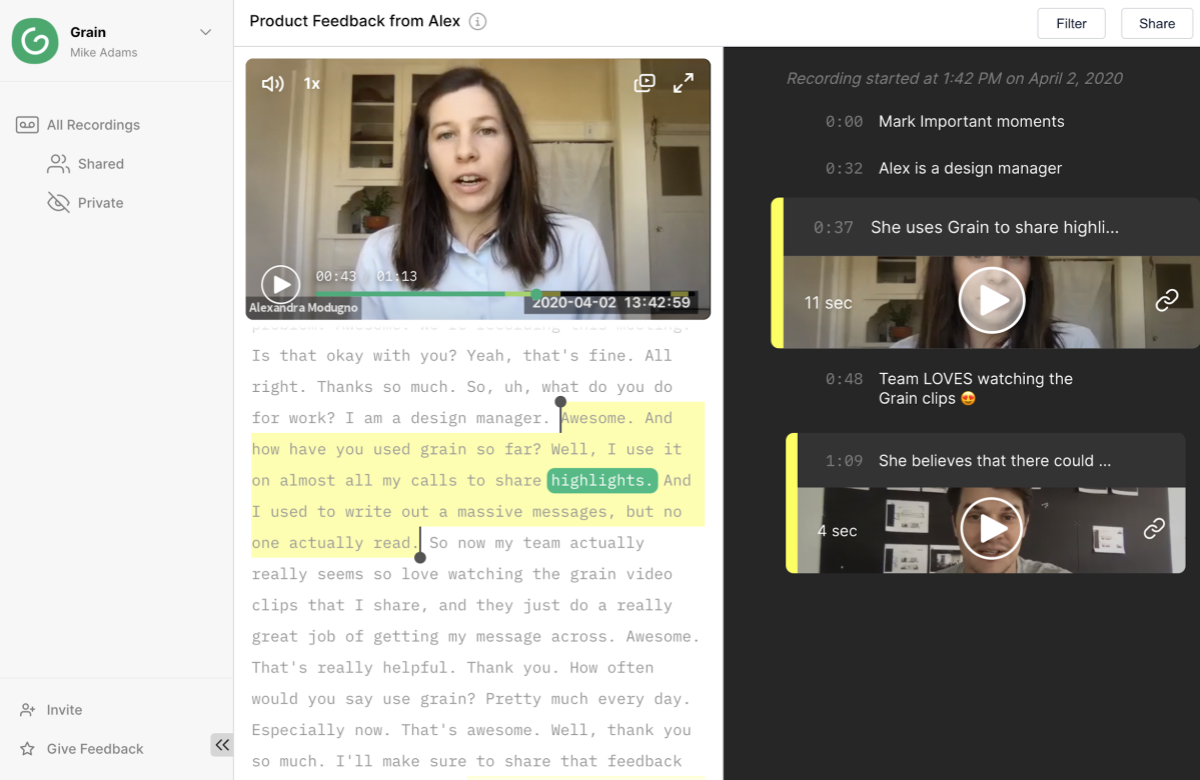Select the note "Mark Important moments"
Viewport: 1200px width, 780px height.
point(971,122)
